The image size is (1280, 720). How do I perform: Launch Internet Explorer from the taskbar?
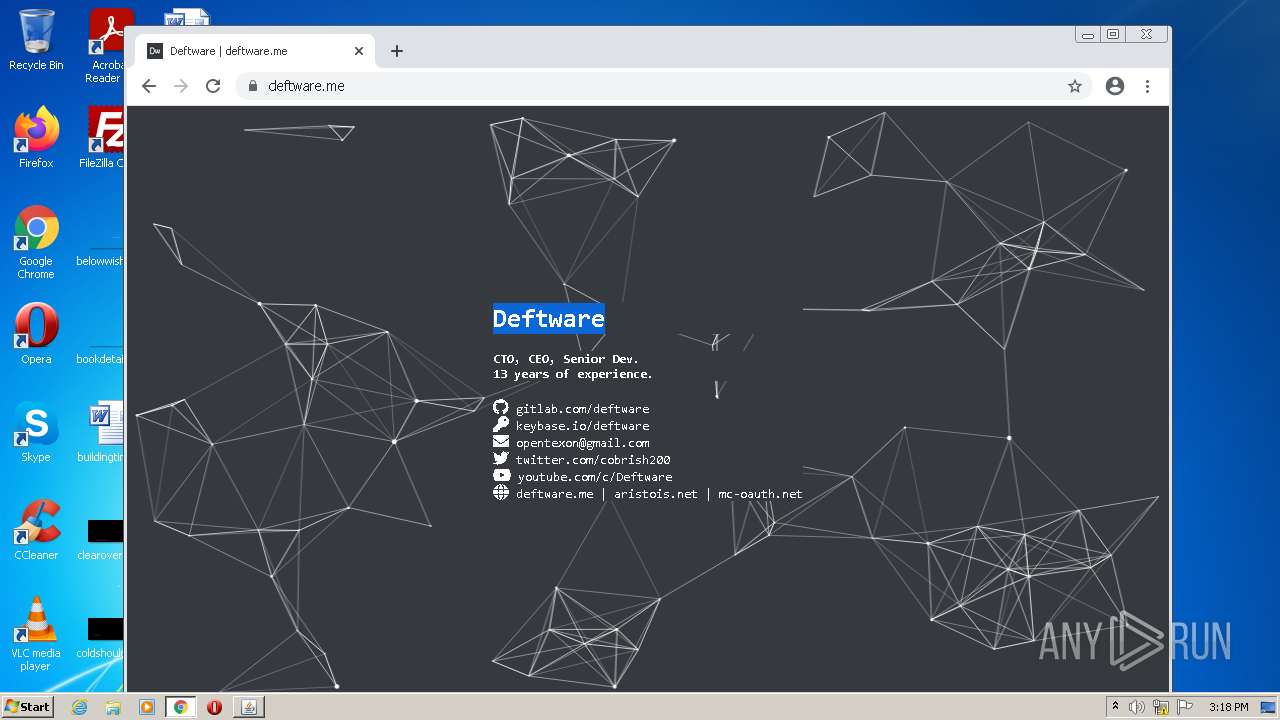(x=79, y=707)
